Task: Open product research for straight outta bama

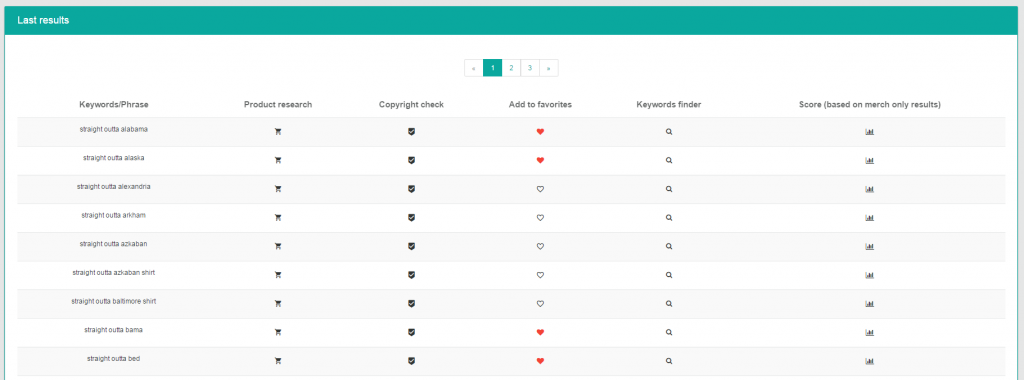Action: pyautogui.click(x=278, y=332)
